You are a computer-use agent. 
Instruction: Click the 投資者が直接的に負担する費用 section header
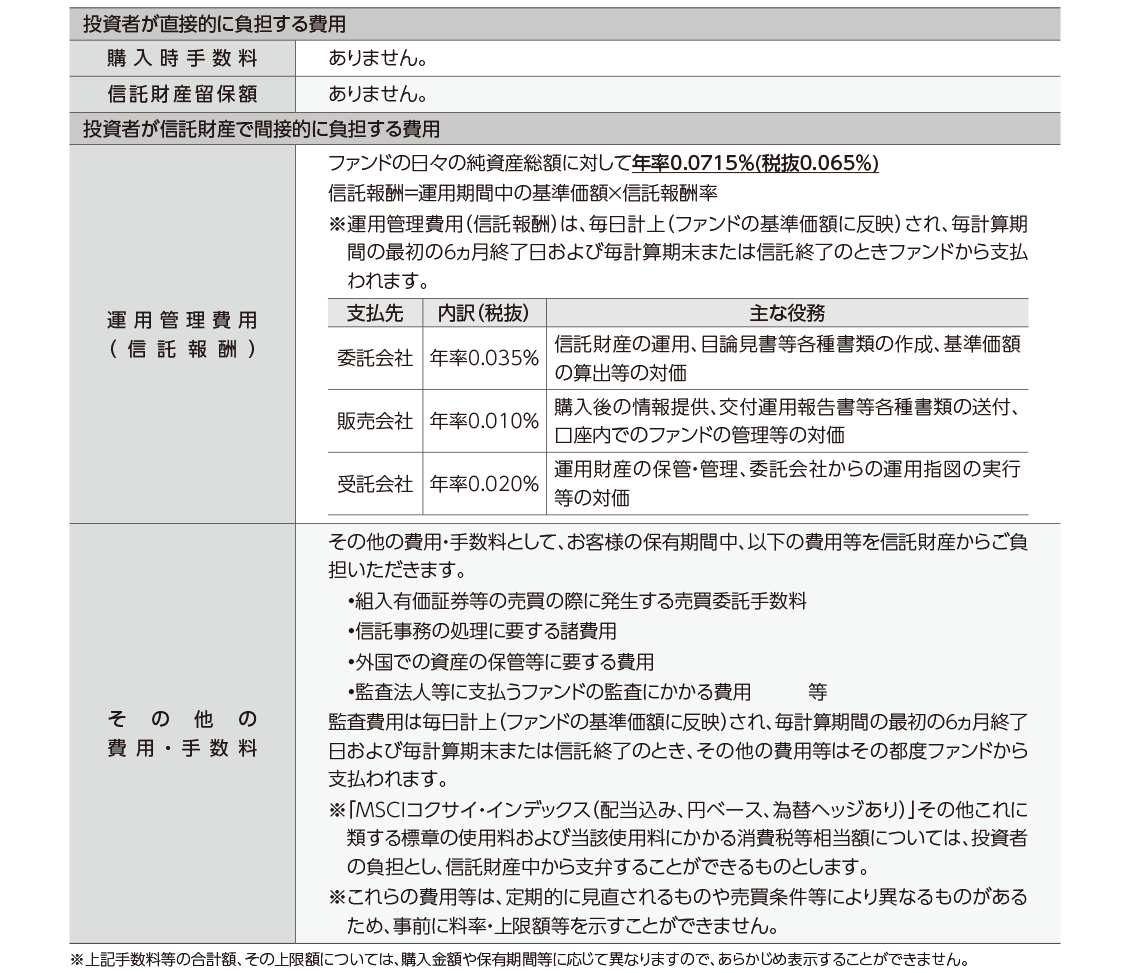[x=221, y=23]
